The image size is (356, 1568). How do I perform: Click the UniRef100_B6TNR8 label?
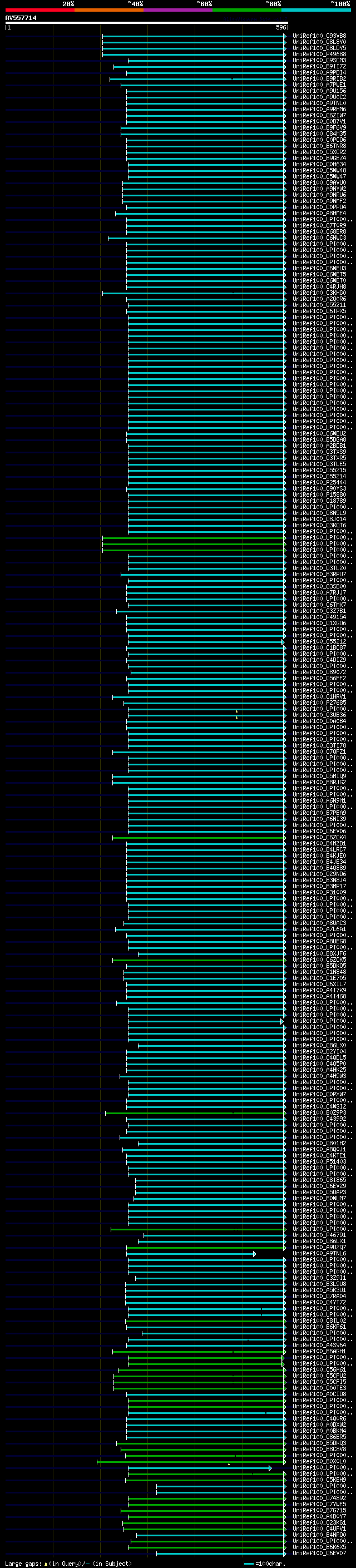click(x=319, y=146)
